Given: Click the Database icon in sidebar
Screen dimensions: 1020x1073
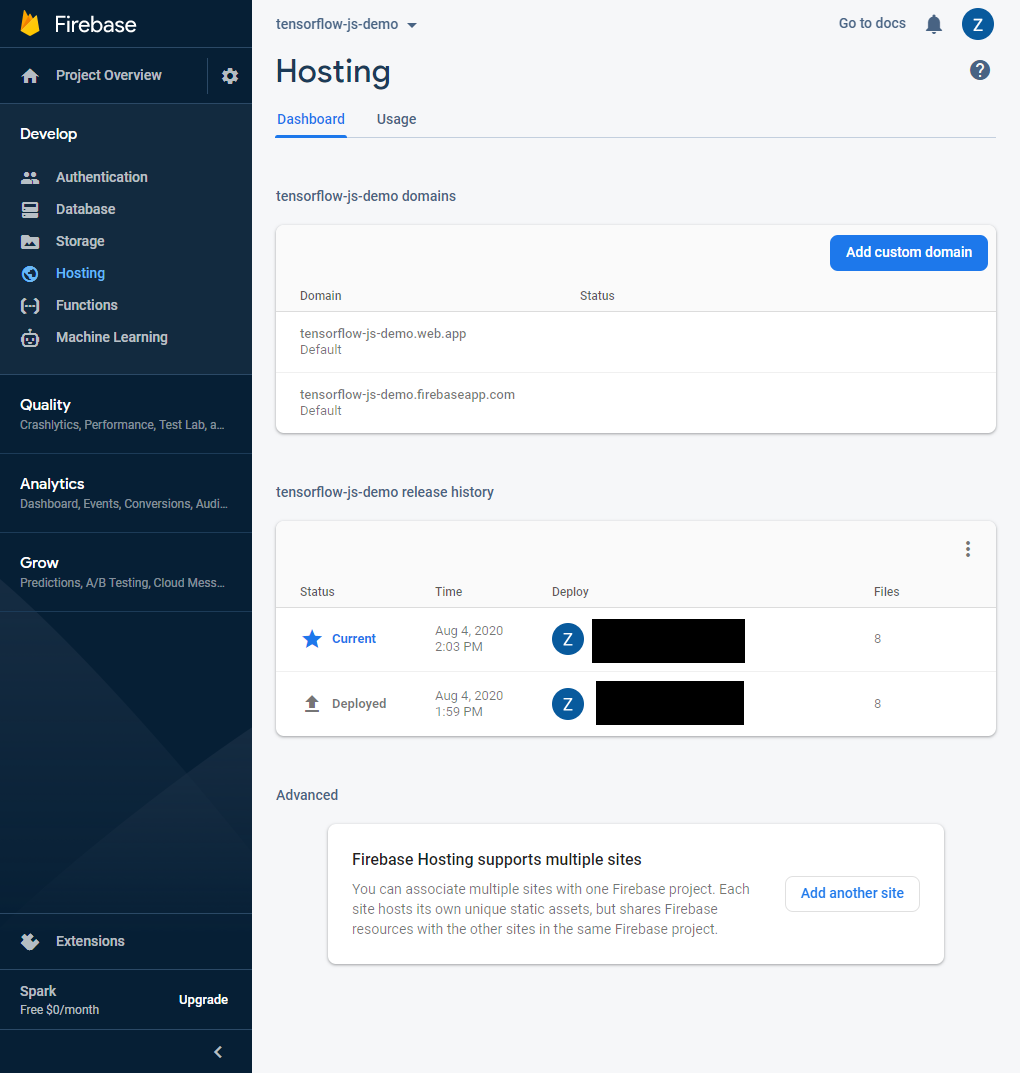Looking at the screenshot, I should coord(30,209).
